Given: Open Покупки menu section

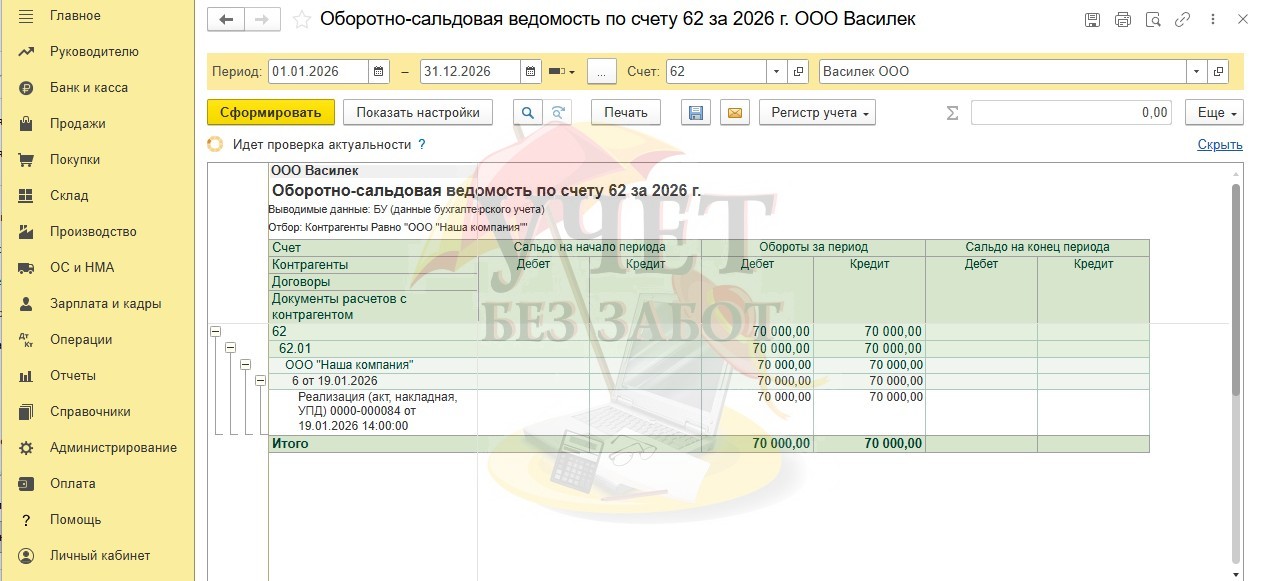Looking at the screenshot, I should pos(75,160).
